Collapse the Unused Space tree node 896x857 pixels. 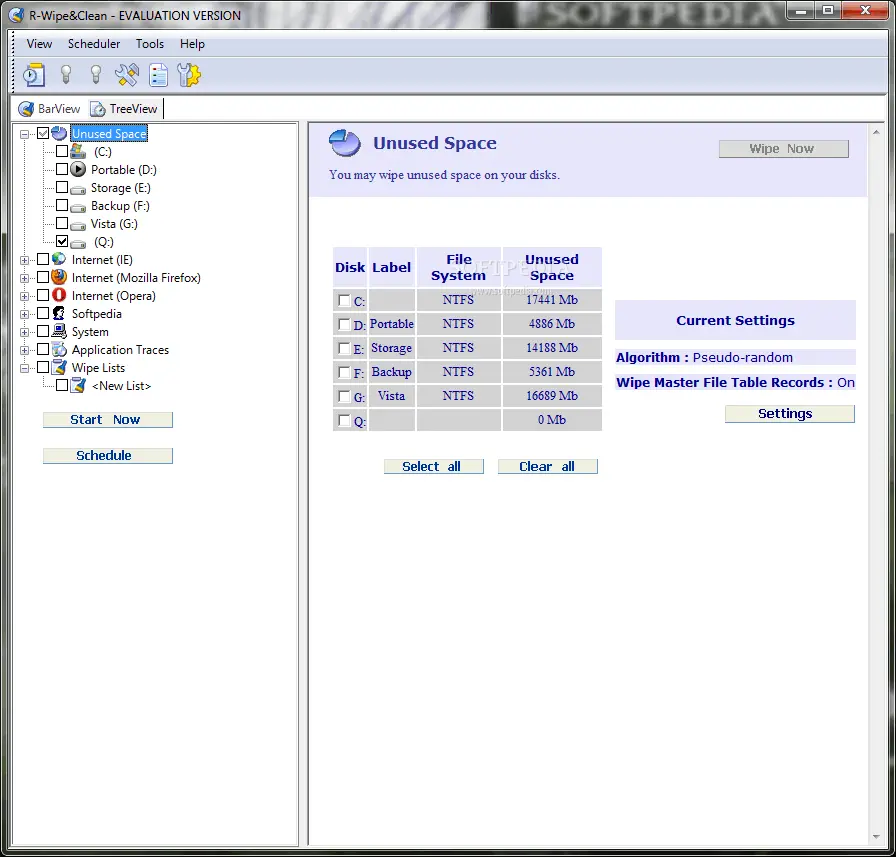[25, 134]
